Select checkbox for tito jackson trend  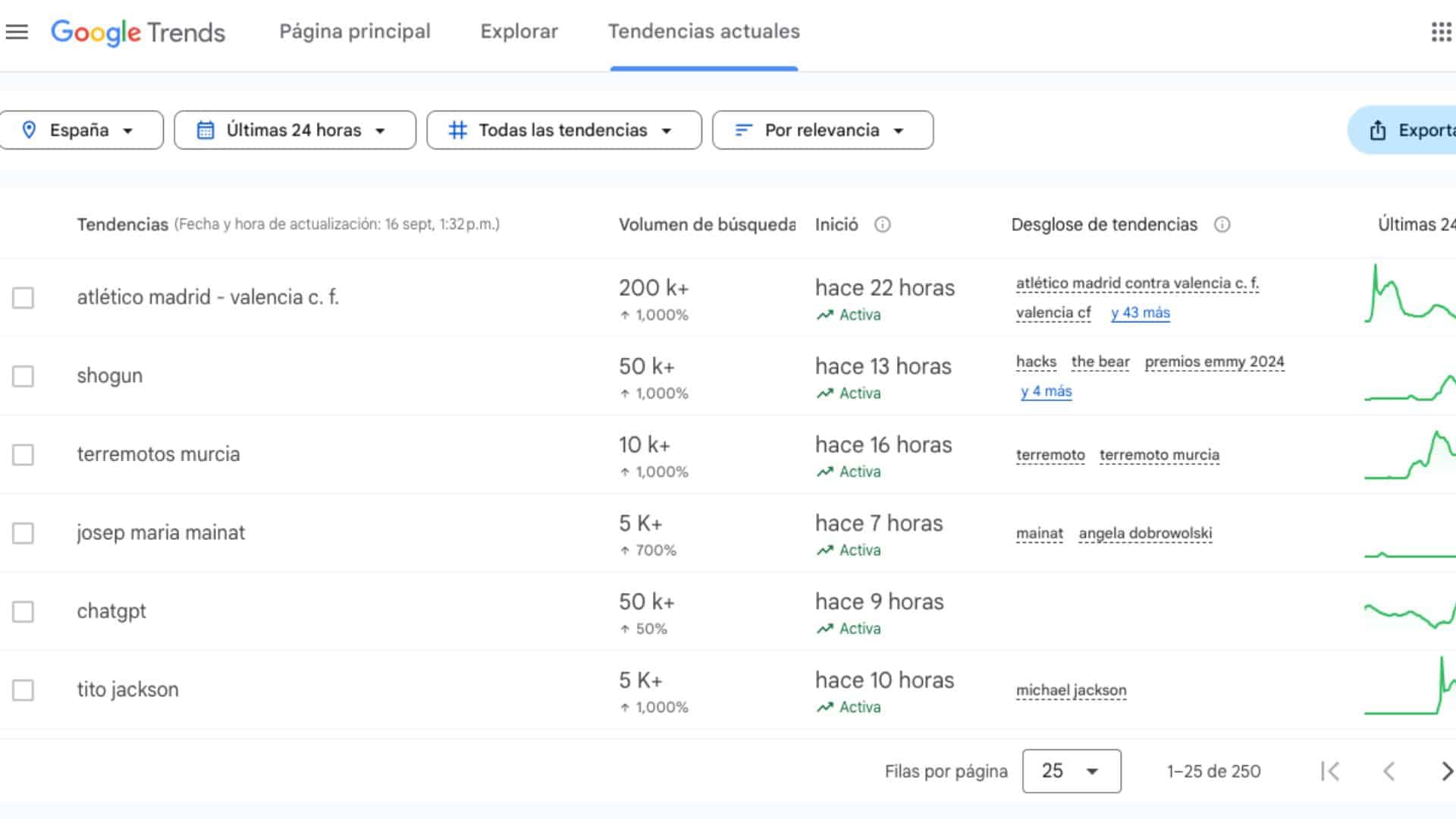23,690
